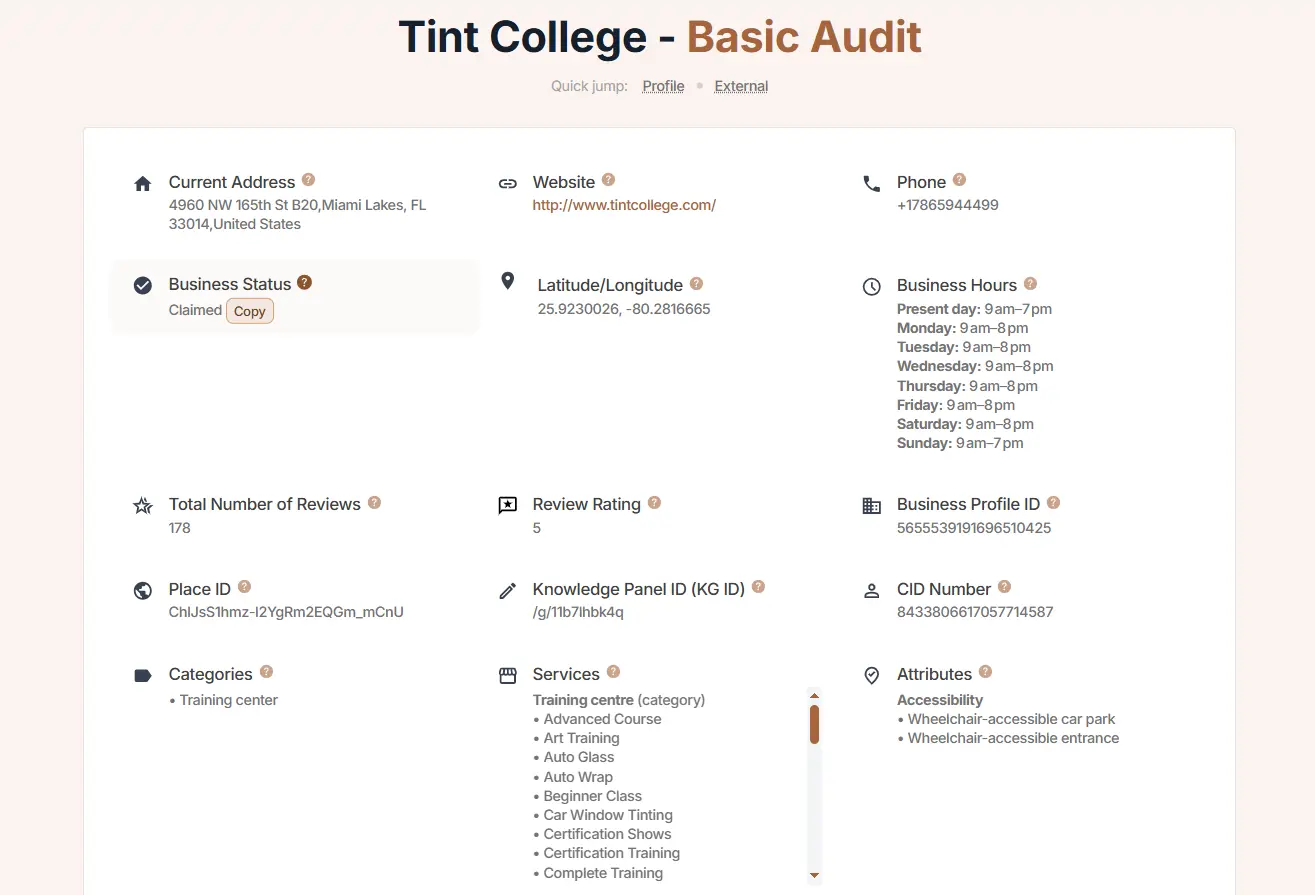Click the pencil icon beside Knowledge Panel ID
The height and width of the screenshot is (895, 1315).
coord(507,590)
